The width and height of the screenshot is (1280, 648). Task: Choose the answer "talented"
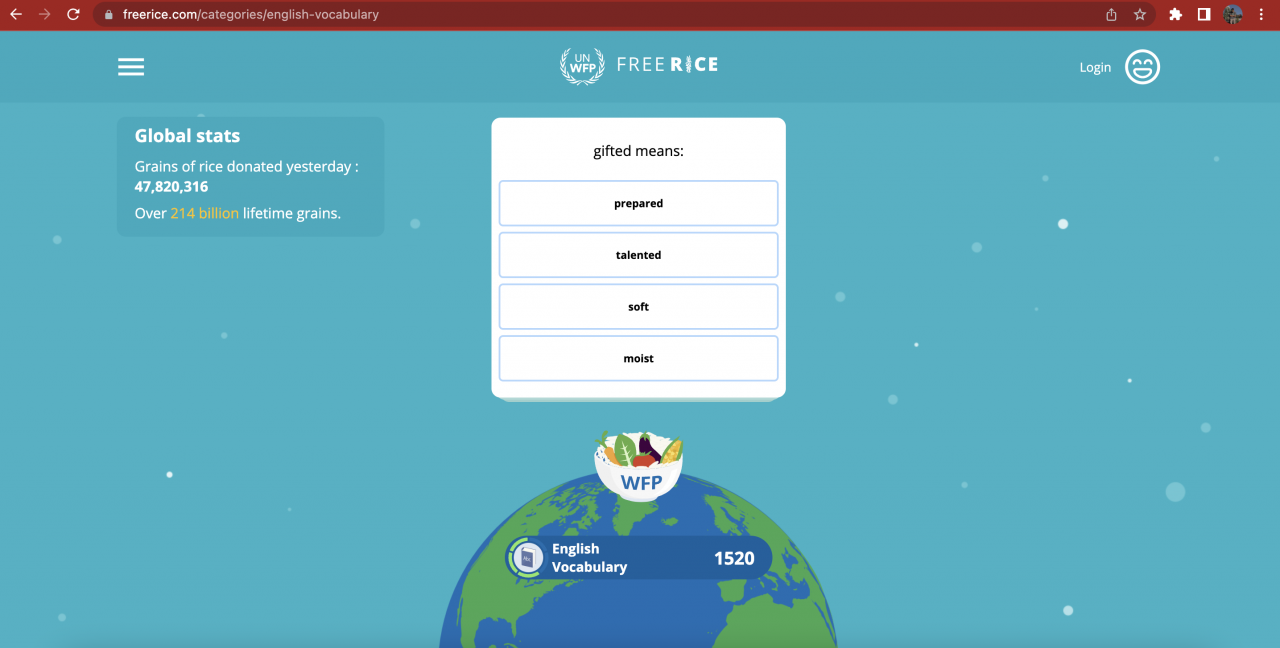click(x=638, y=255)
